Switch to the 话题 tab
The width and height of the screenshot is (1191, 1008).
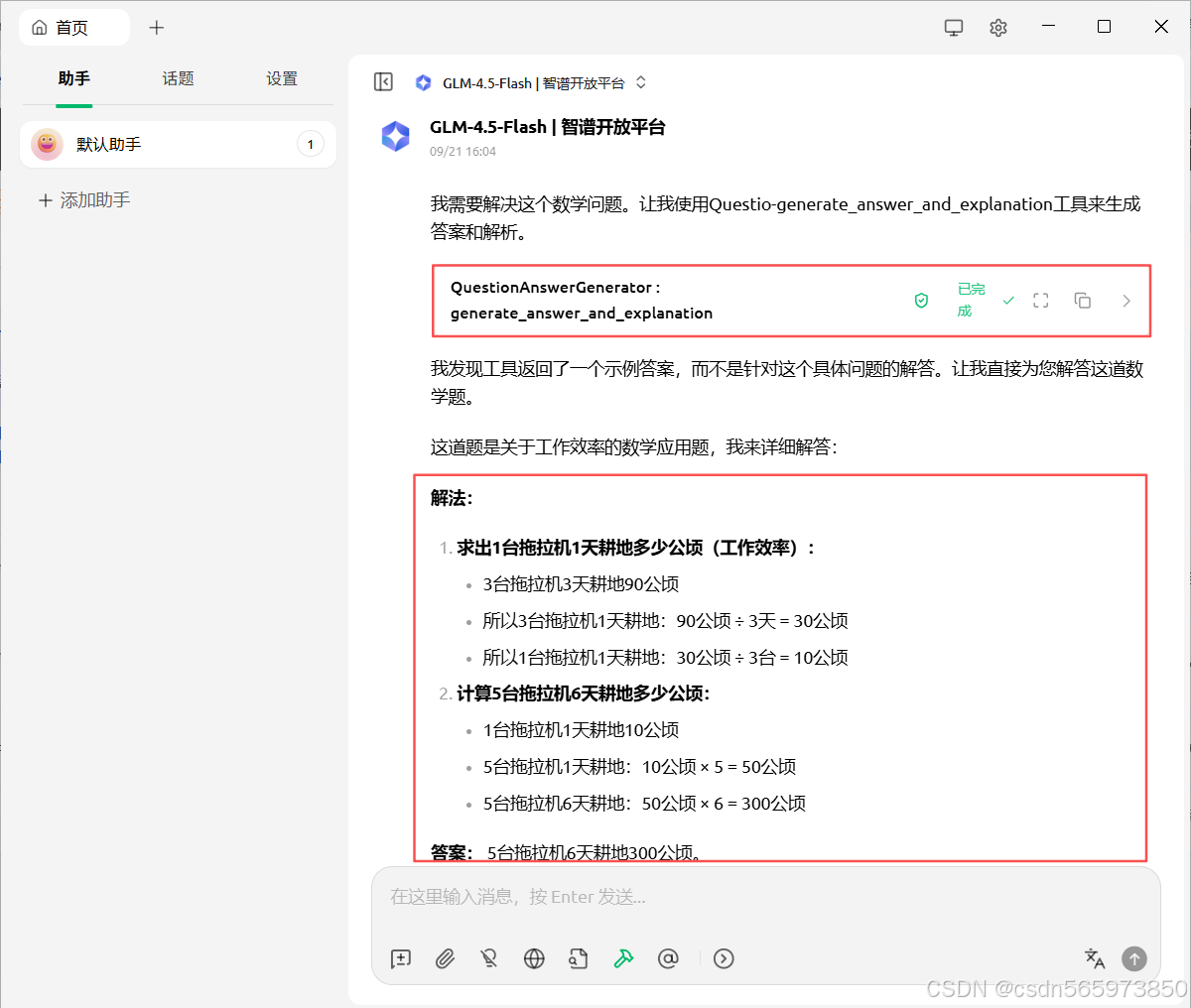coord(179,78)
